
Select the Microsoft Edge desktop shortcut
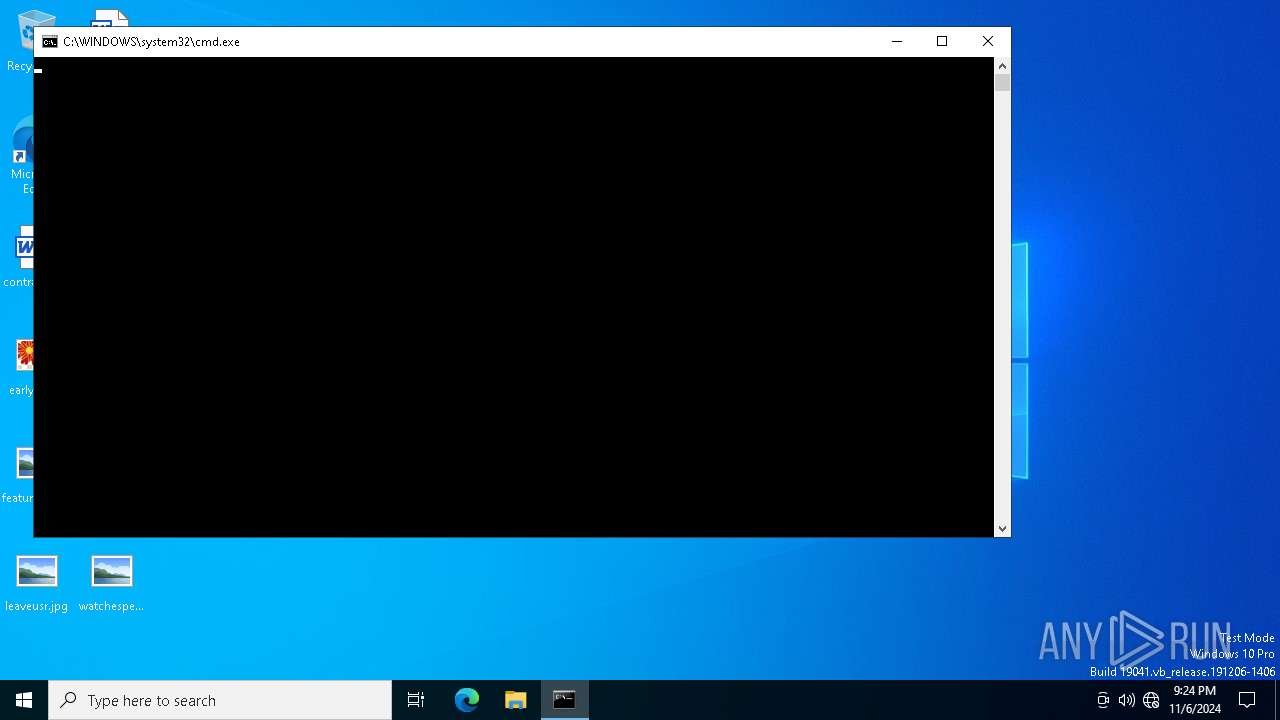20,157
